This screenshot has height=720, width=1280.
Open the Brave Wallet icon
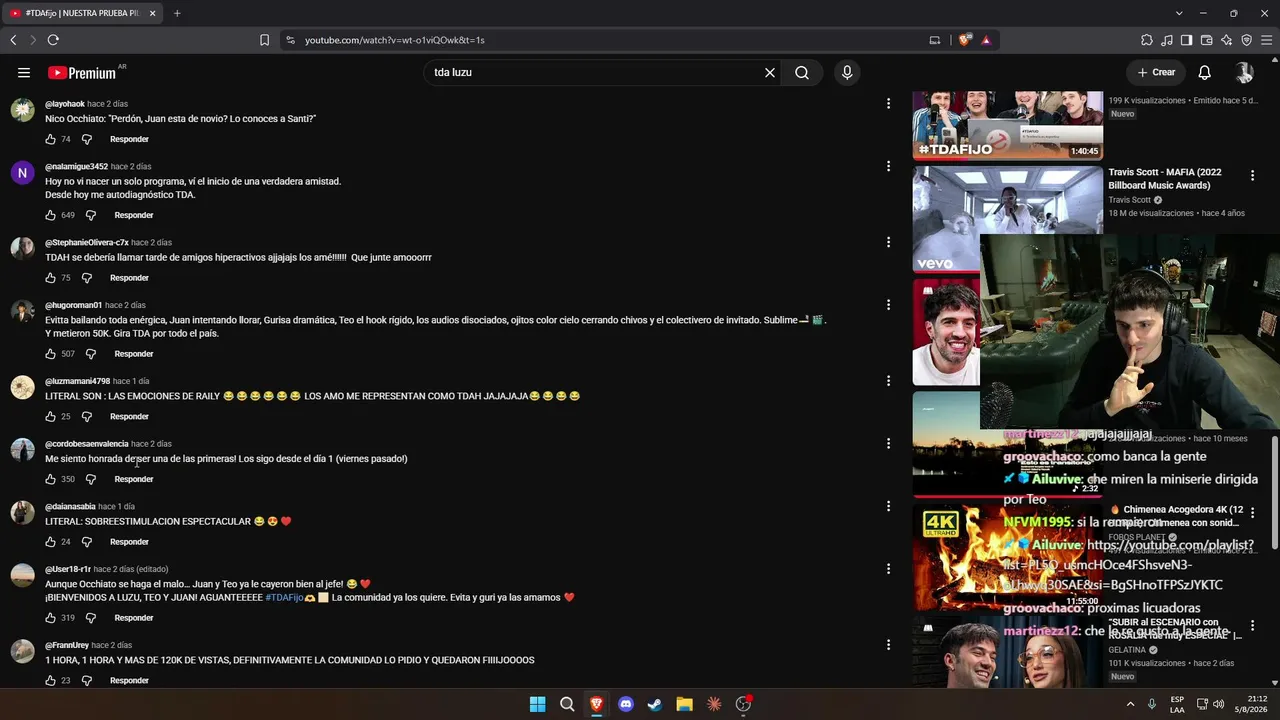tap(1207, 40)
